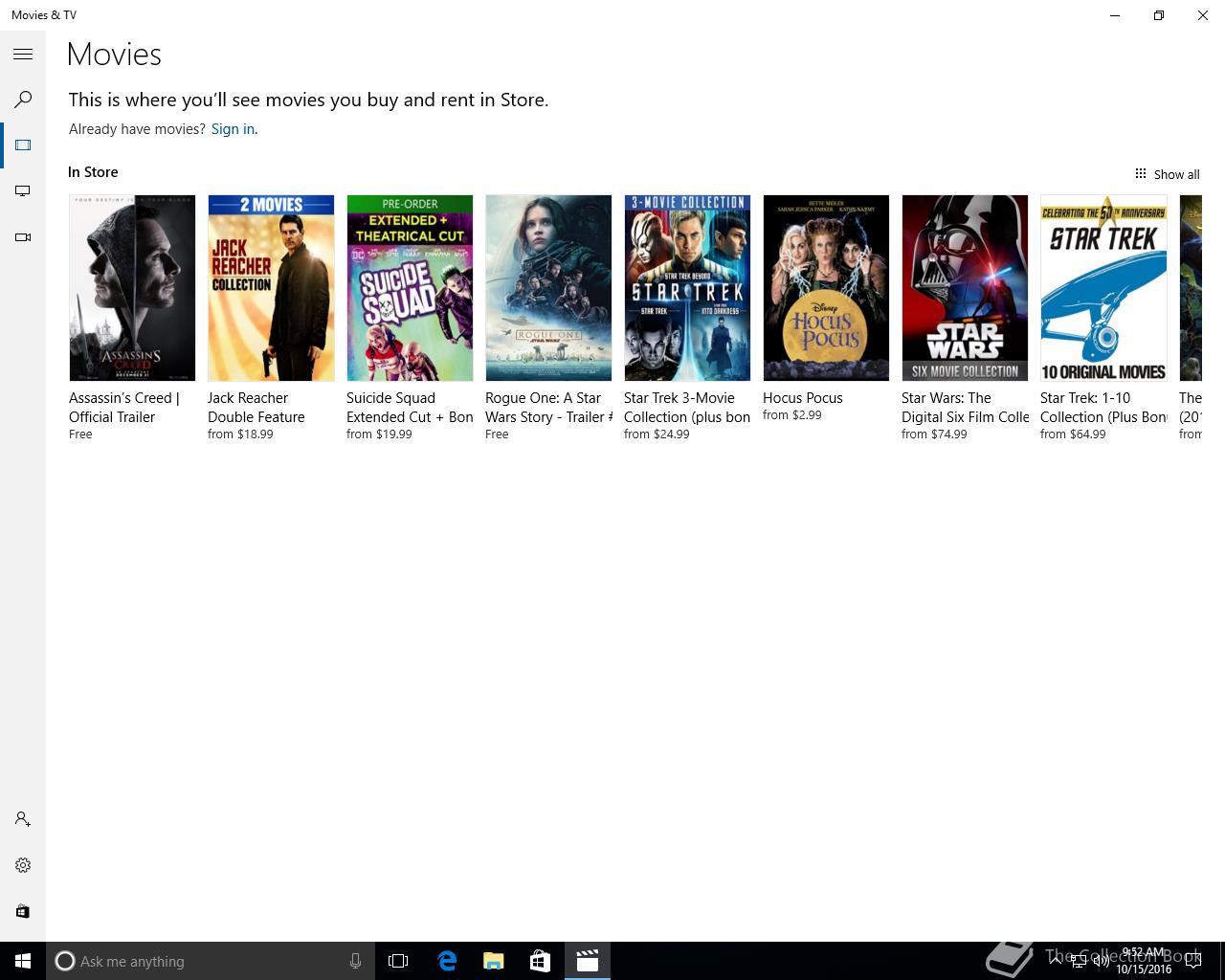Click Show all for In Store movies
The height and width of the screenshot is (980, 1225).
point(1167,174)
